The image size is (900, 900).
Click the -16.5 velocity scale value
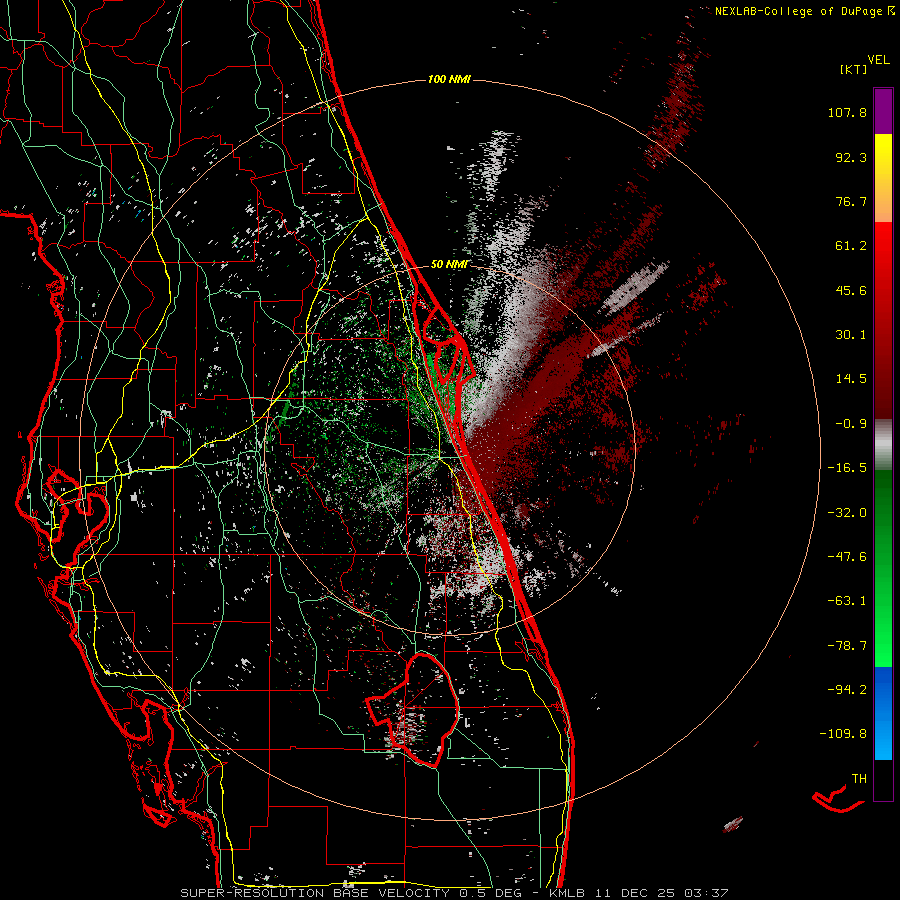tap(847, 468)
